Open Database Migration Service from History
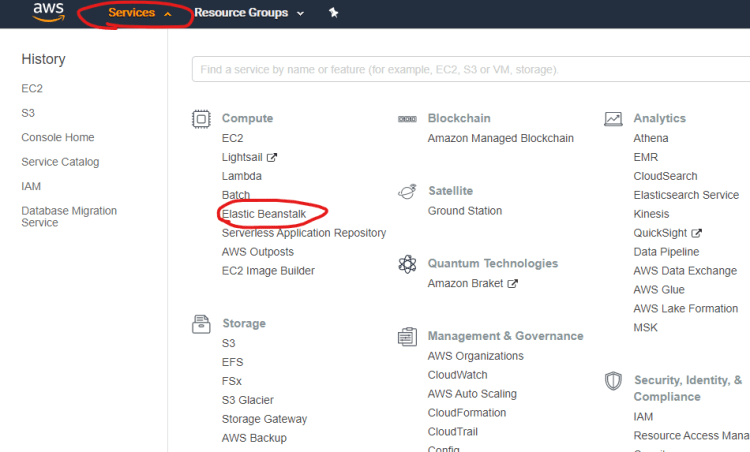The width and height of the screenshot is (750, 452). pyautogui.click(x=69, y=217)
